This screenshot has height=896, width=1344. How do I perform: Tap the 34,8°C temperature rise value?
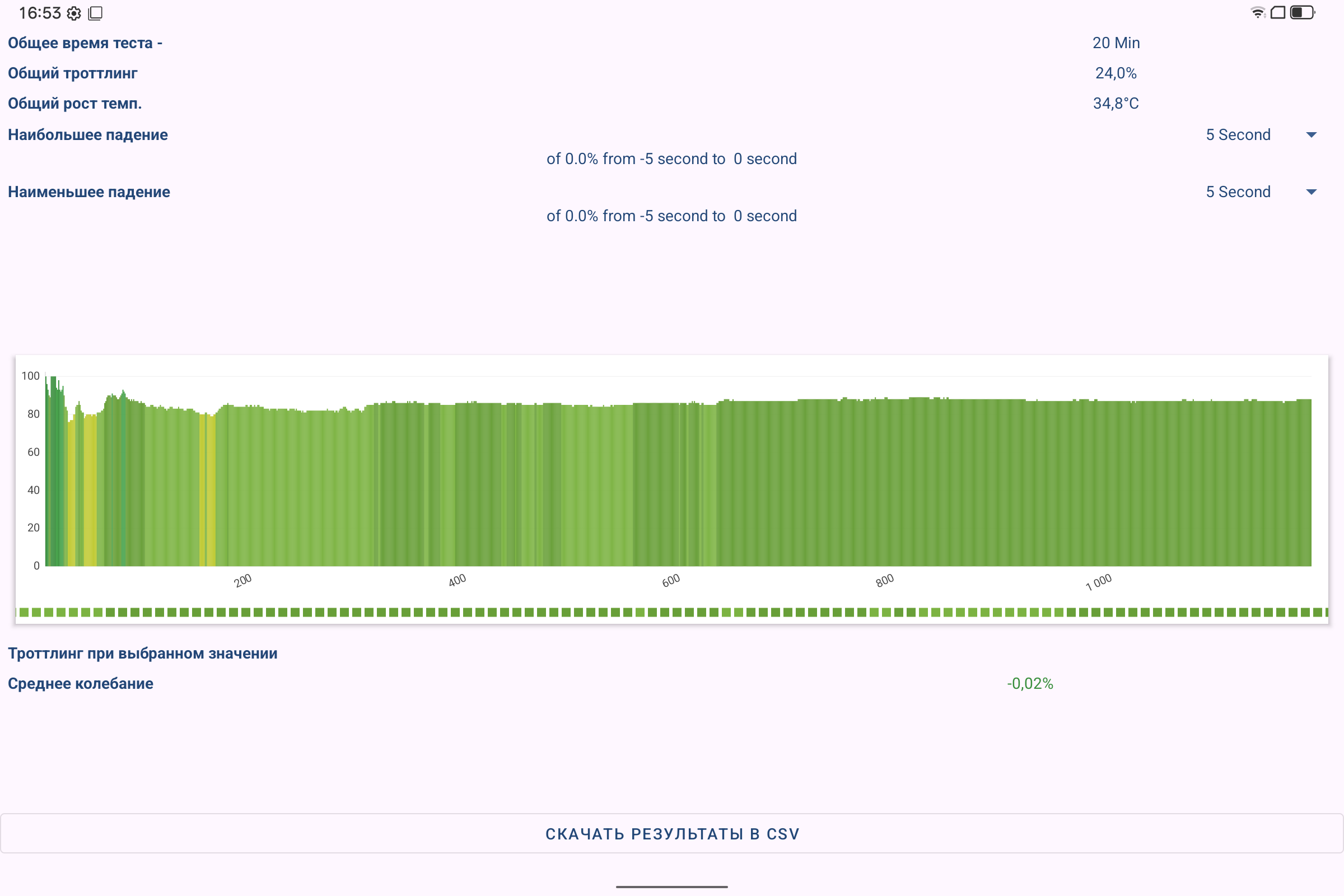(x=1116, y=104)
